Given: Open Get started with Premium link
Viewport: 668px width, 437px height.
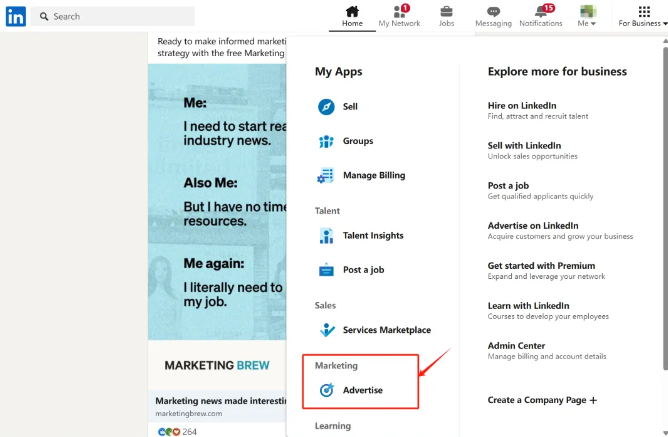Looking at the screenshot, I should [x=541, y=266].
